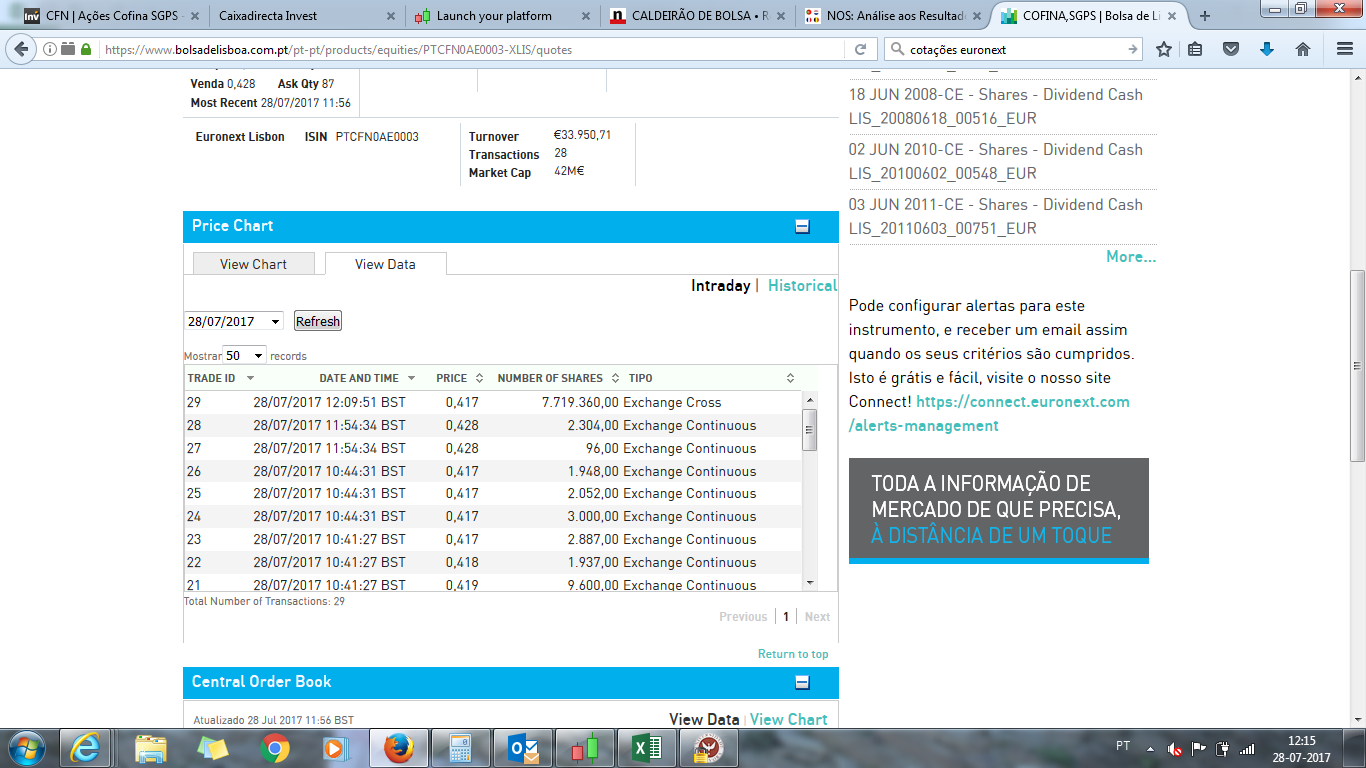
Task: Go to the Next page of transactions
Action: 817,617
